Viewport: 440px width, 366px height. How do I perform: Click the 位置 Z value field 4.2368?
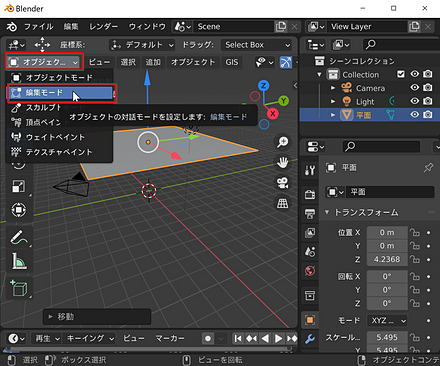(387, 259)
